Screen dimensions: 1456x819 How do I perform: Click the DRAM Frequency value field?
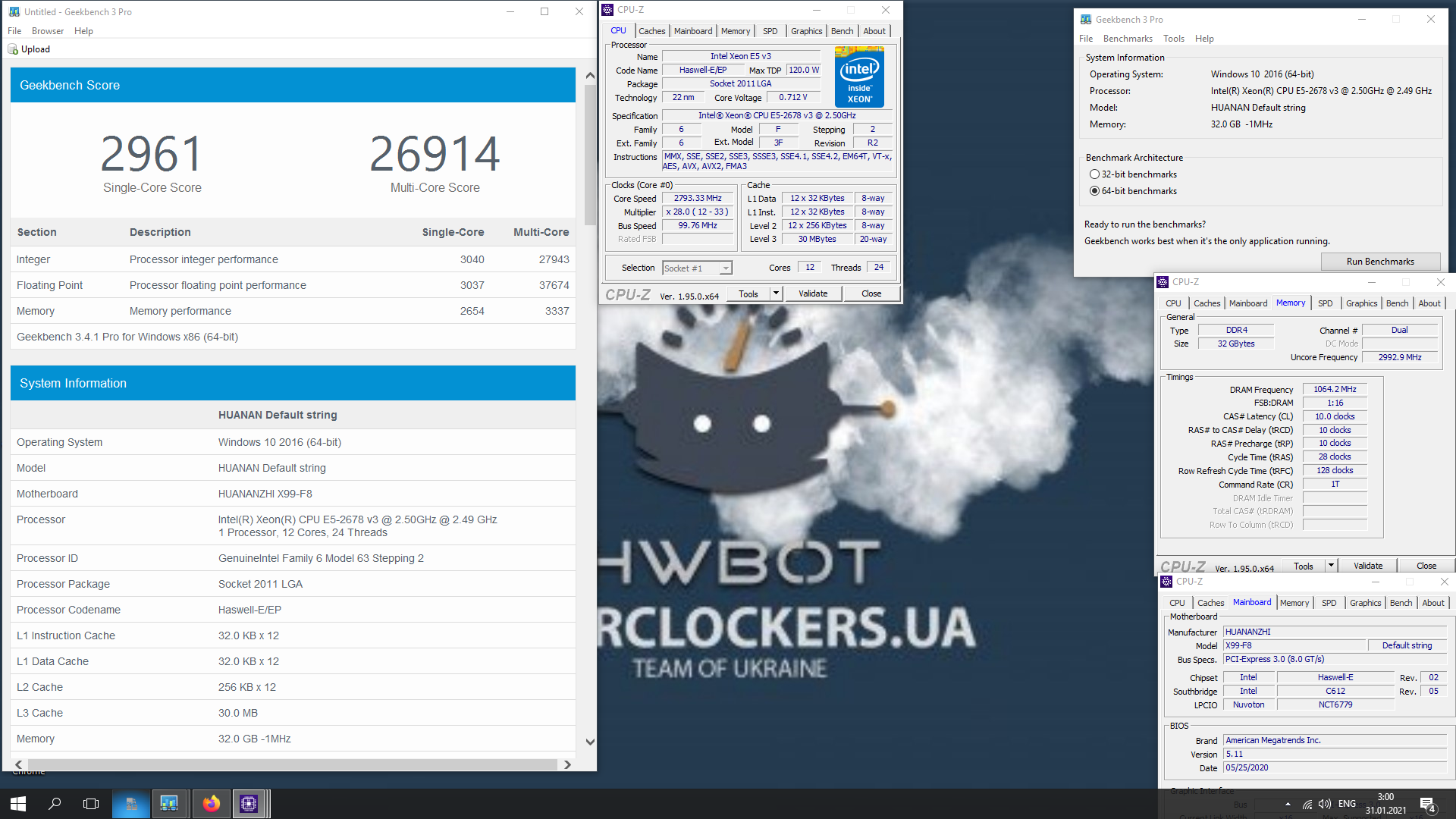point(1335,390)
